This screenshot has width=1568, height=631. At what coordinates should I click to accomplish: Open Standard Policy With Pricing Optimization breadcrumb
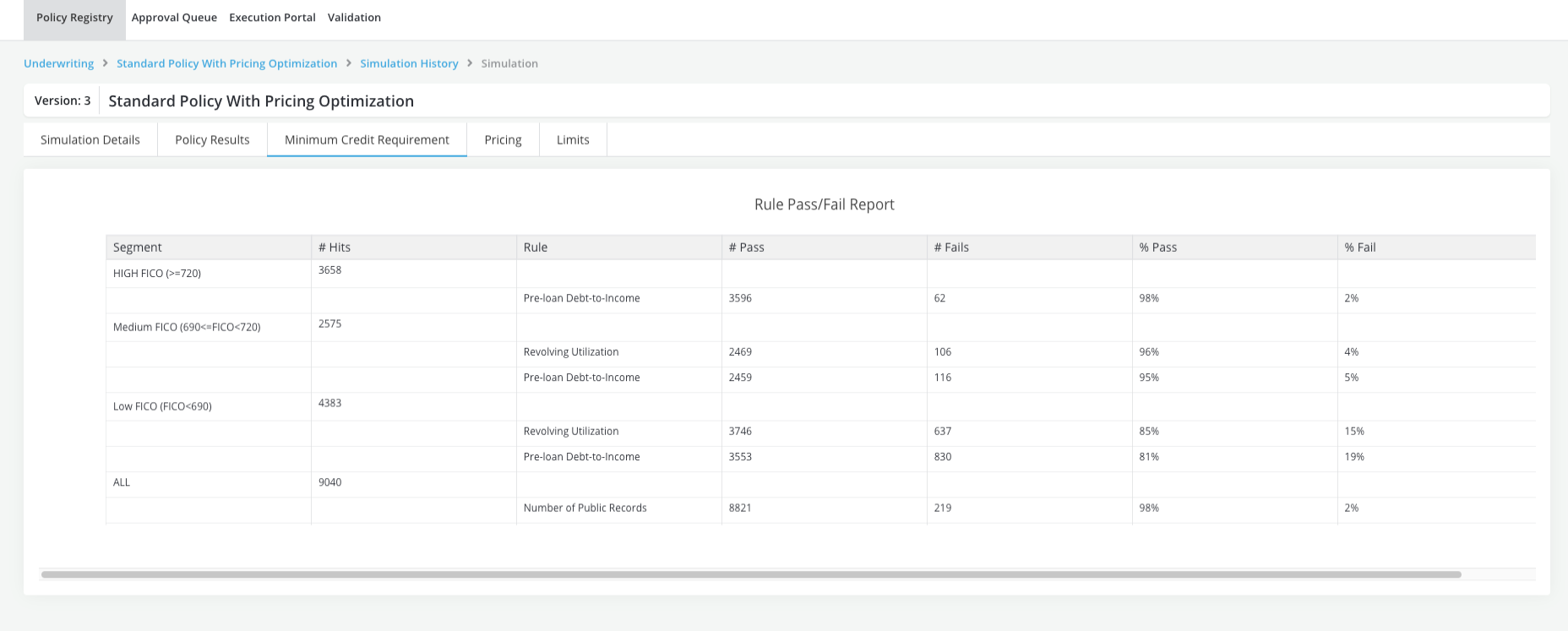[x=226, y=63]
